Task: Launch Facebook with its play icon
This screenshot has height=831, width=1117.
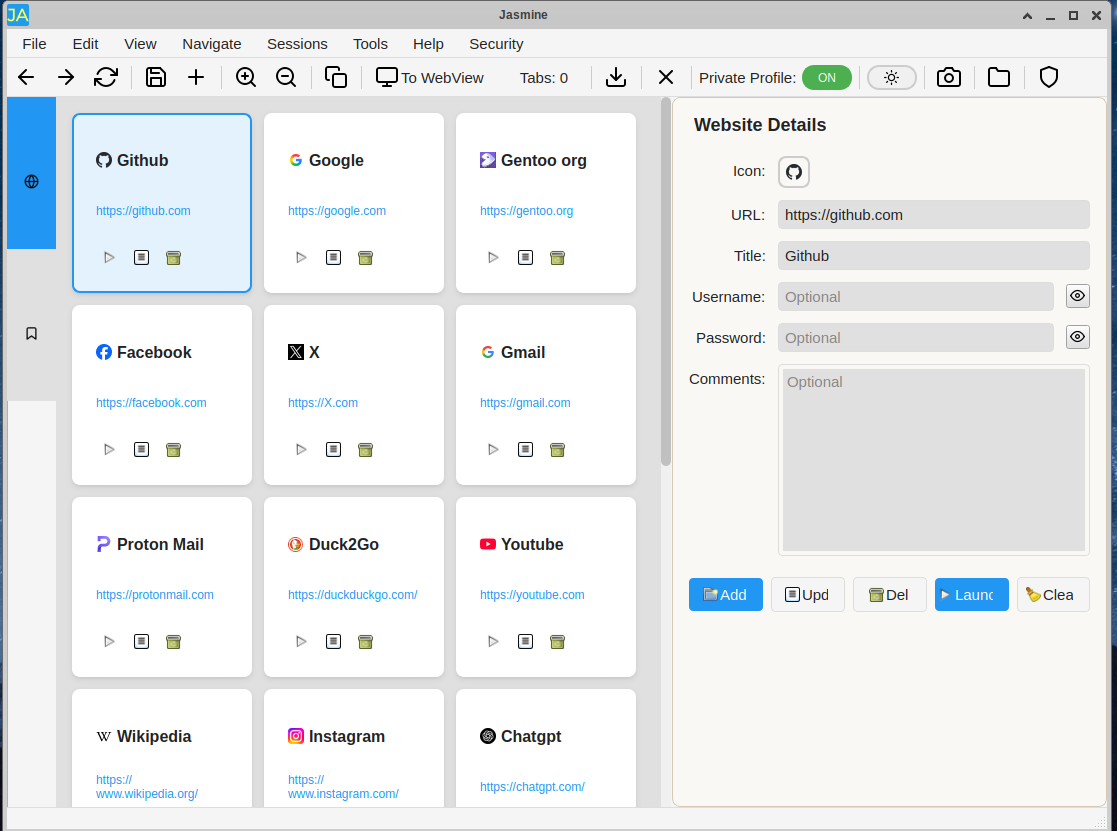Action: 109,449
